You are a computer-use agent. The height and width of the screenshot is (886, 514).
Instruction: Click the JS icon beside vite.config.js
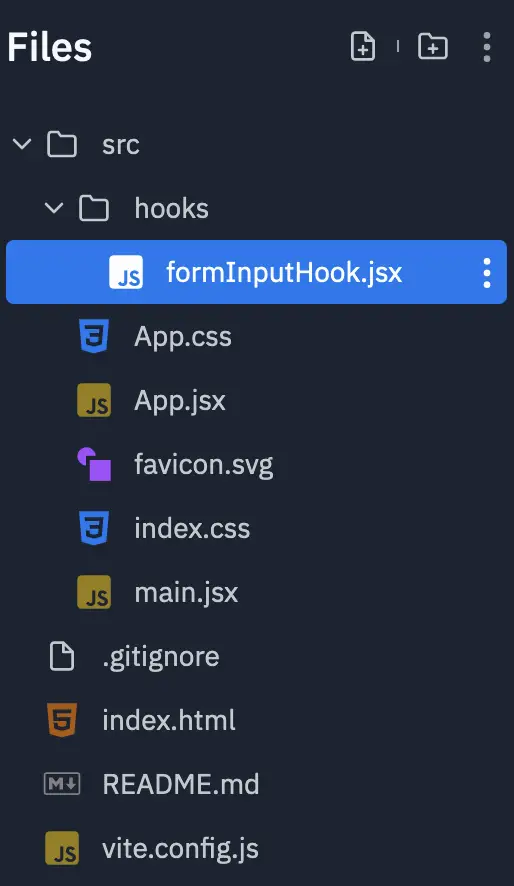[62, 848]
